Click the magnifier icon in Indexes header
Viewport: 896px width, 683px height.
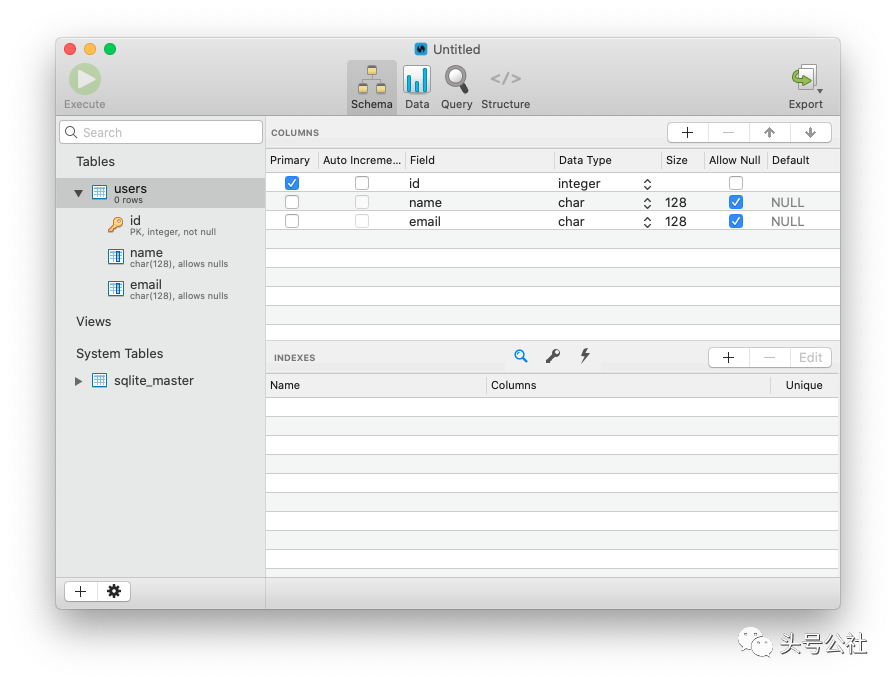(520, 356)
